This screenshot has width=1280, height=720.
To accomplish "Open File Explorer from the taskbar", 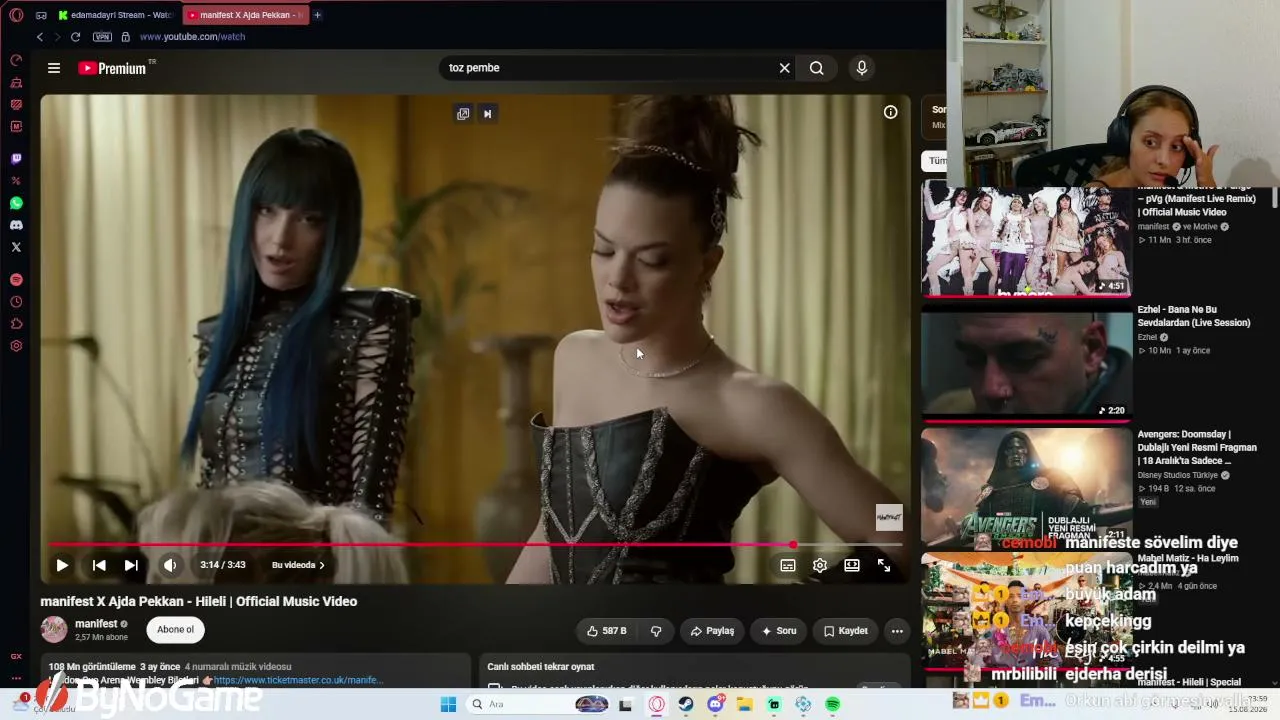I will 745,704.
